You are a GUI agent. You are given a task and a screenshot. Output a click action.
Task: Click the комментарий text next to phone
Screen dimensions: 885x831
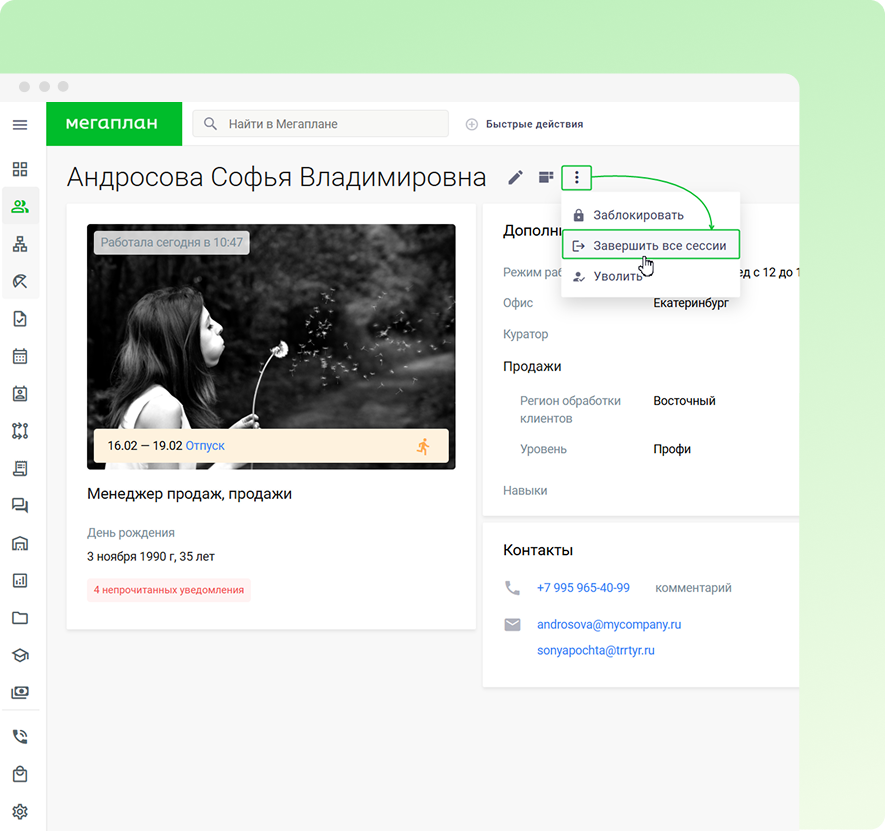click(x=693, y=588)
